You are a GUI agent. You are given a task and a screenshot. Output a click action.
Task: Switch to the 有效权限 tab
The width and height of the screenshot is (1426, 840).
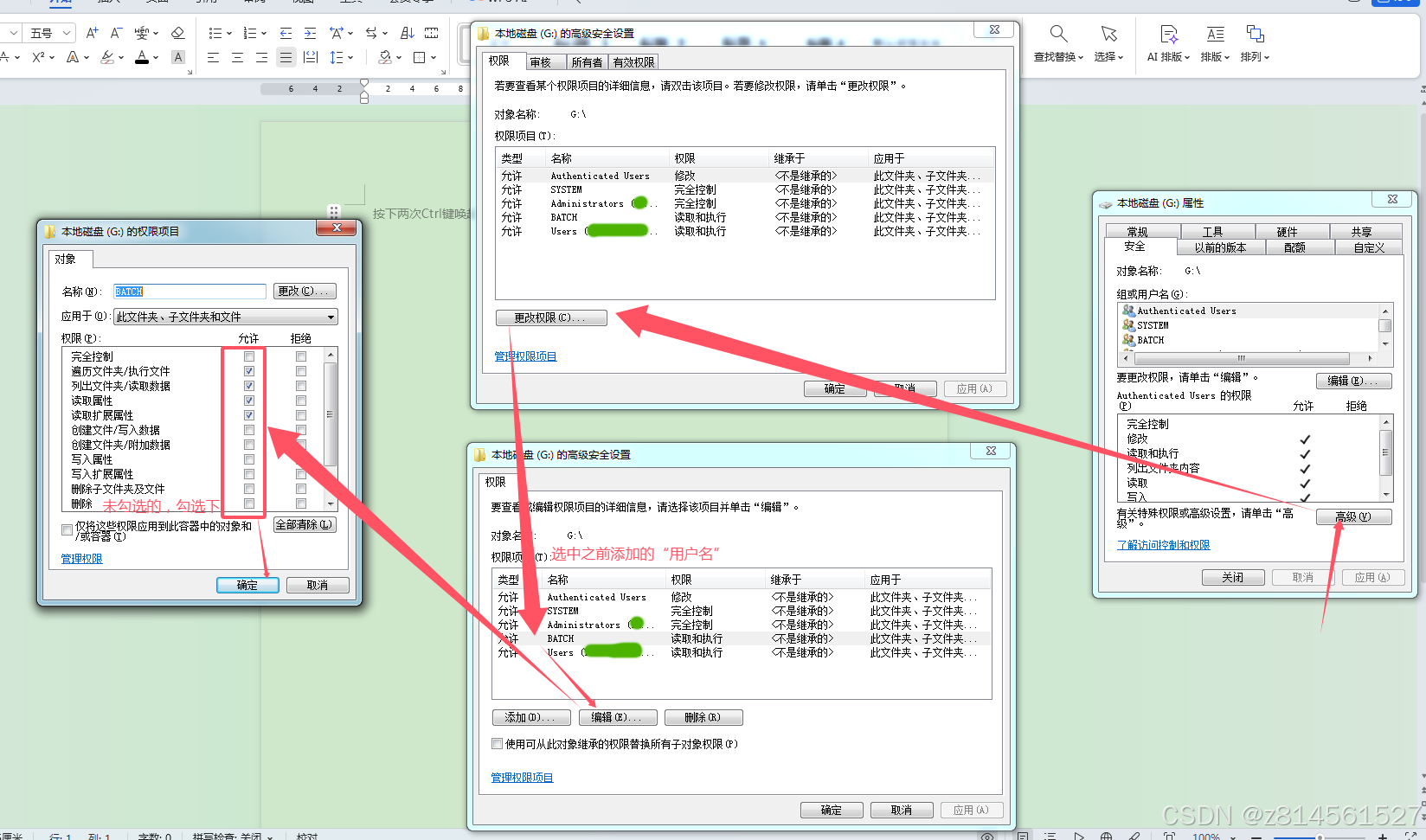pos(634,62)
